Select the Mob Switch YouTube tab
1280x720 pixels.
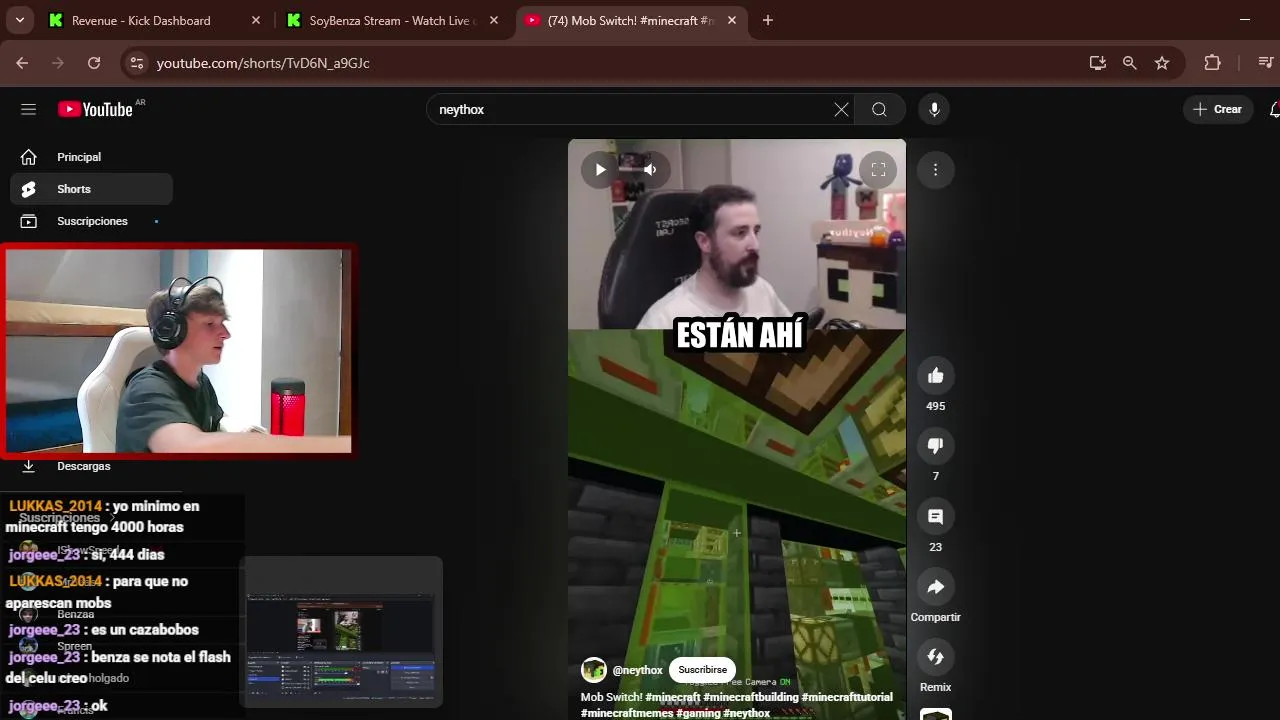631,20
